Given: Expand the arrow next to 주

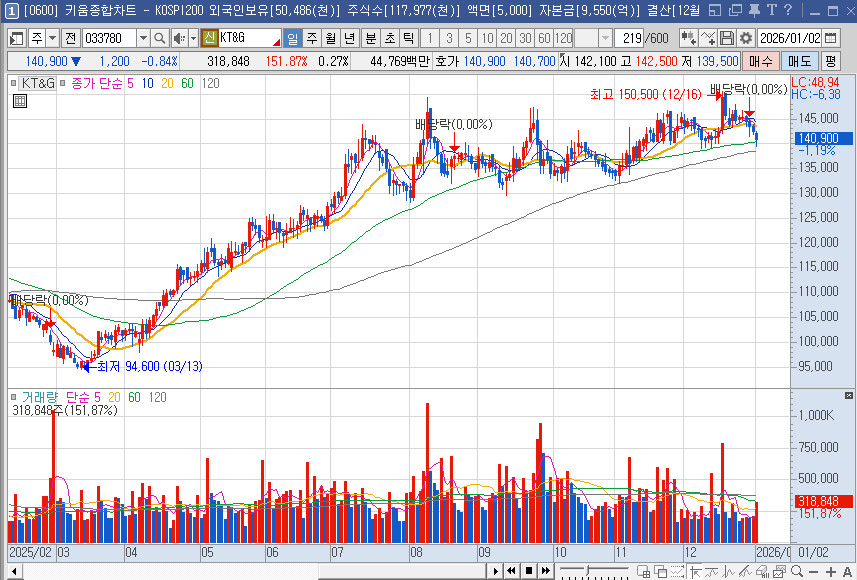Looking at the screenshot, I should 52,38.
